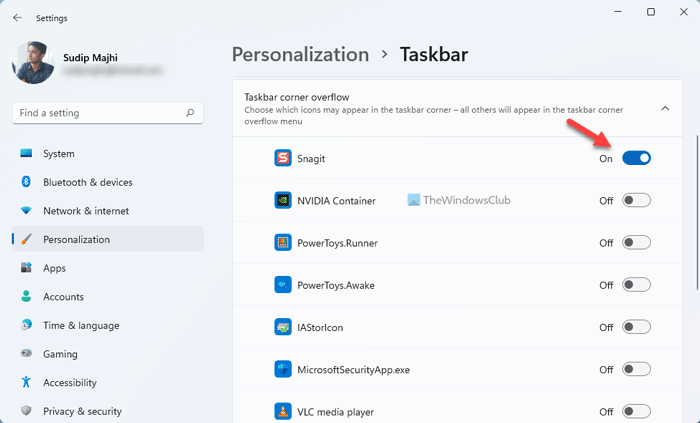Click the Accessibility figure icon
The image size is (700, 423).
26,382
